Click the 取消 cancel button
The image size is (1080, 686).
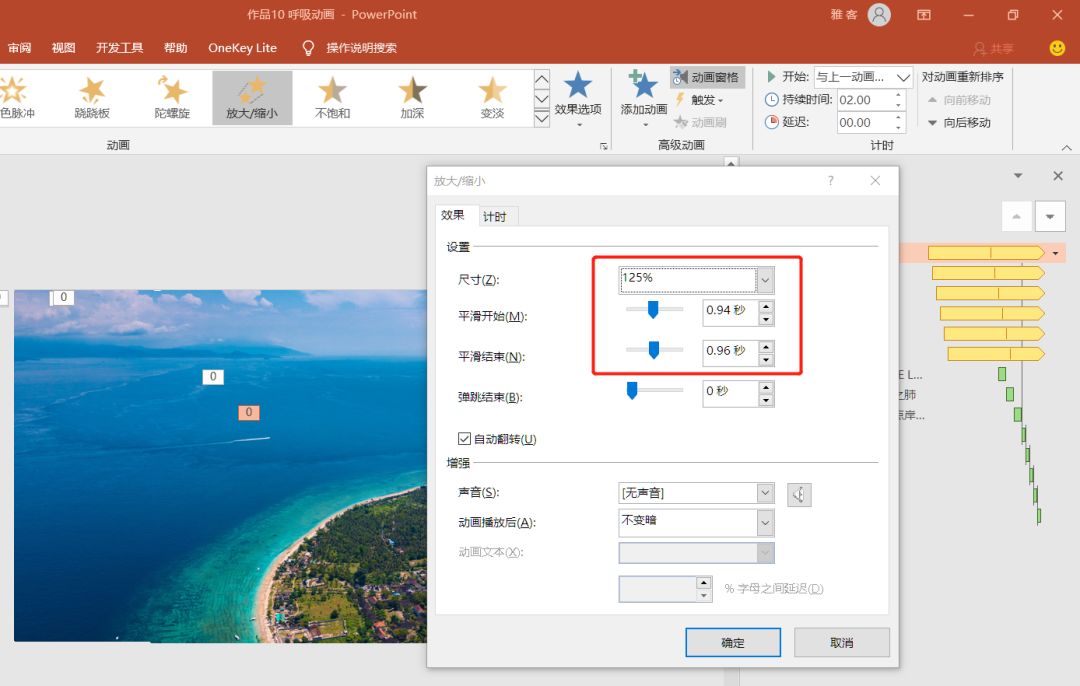point(841,643)
